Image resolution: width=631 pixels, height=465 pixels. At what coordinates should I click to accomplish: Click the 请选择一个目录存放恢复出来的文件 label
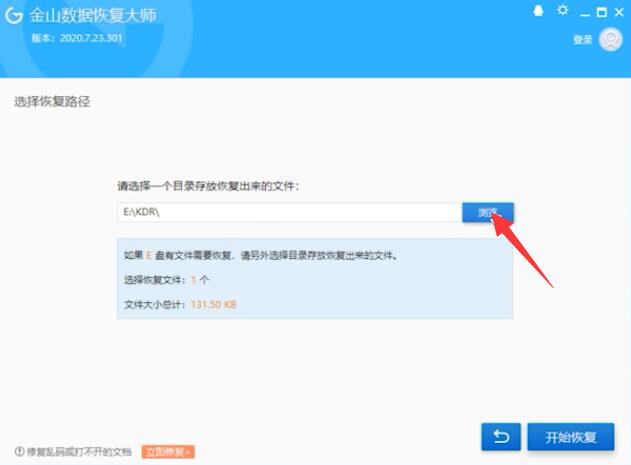[x=208, y=186]
